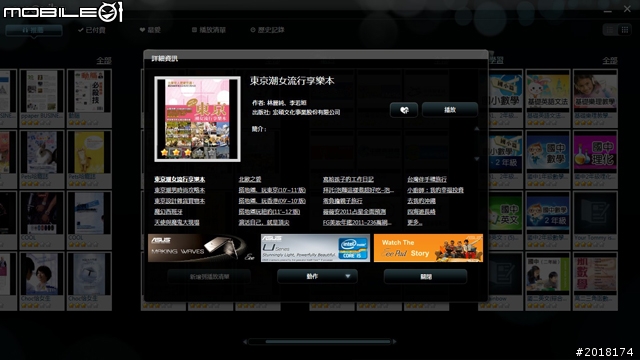The width and height of the screenshot is (640, 360).
Task: Switch to the 播放清單 tab
Action: 209,30
